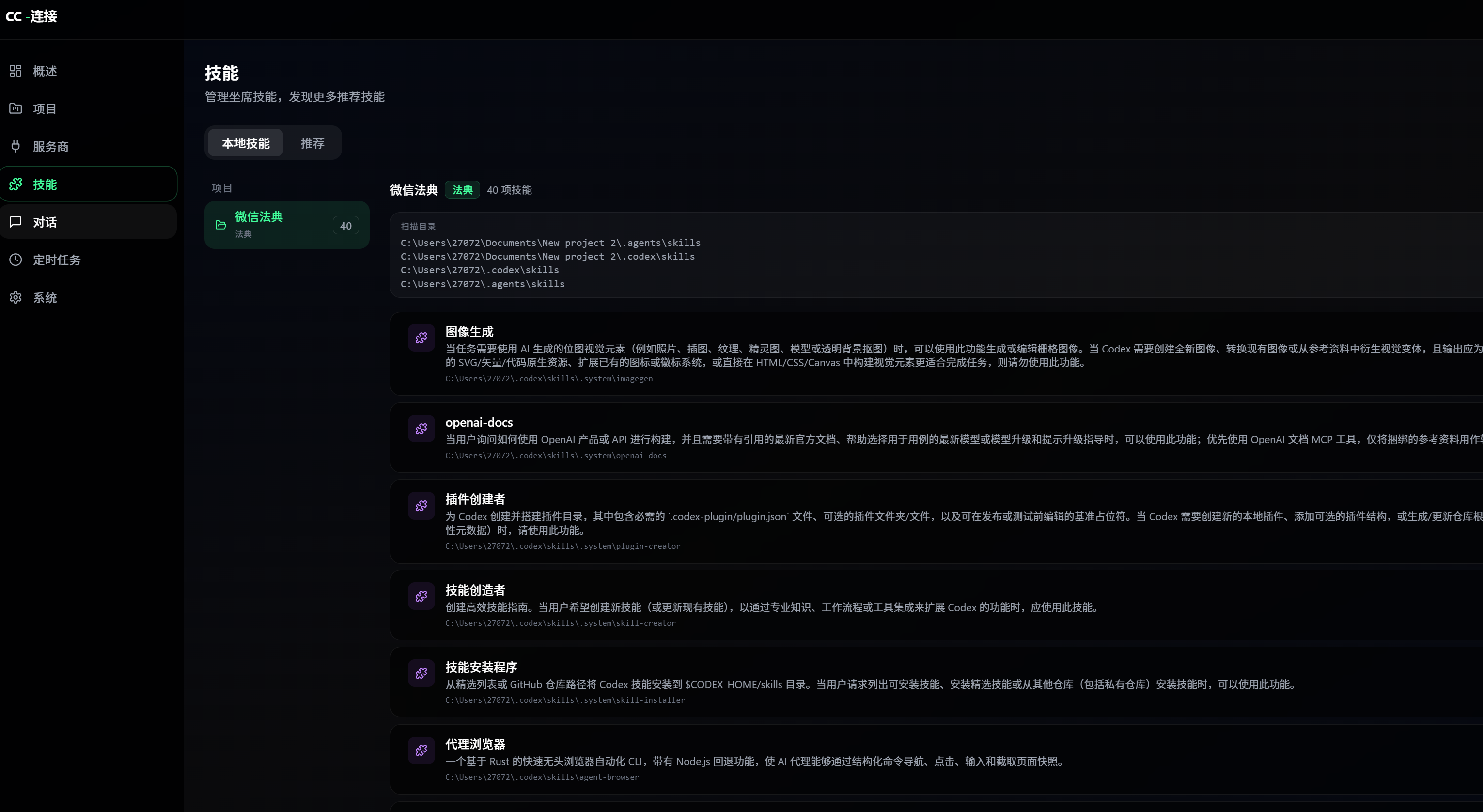Click the puzzle icon beside openai-docs
The width and height of the screenshot is (1483, 812).
(x=421, y=429)
